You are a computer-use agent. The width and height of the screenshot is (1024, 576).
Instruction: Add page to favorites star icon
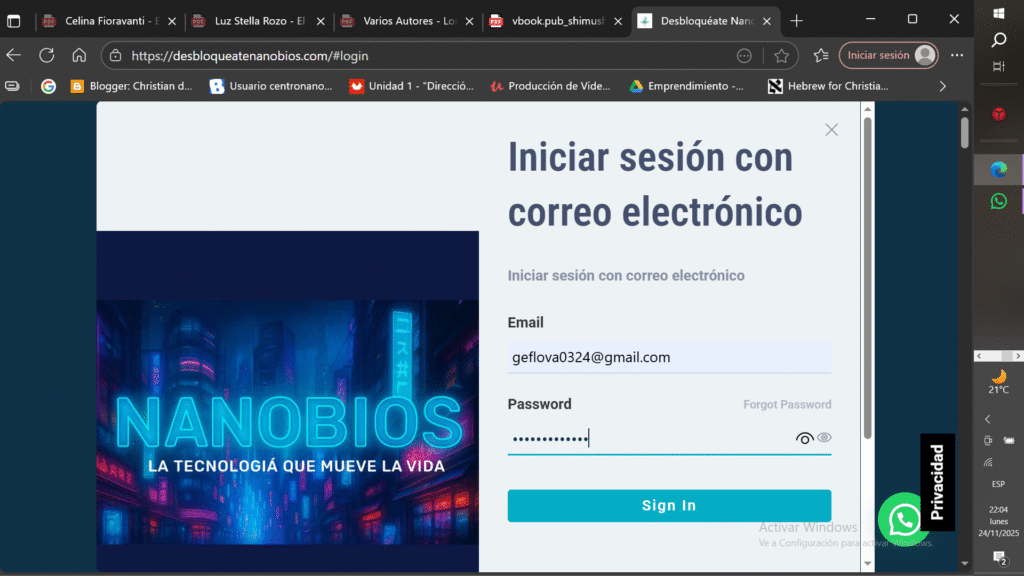(781, 56)
